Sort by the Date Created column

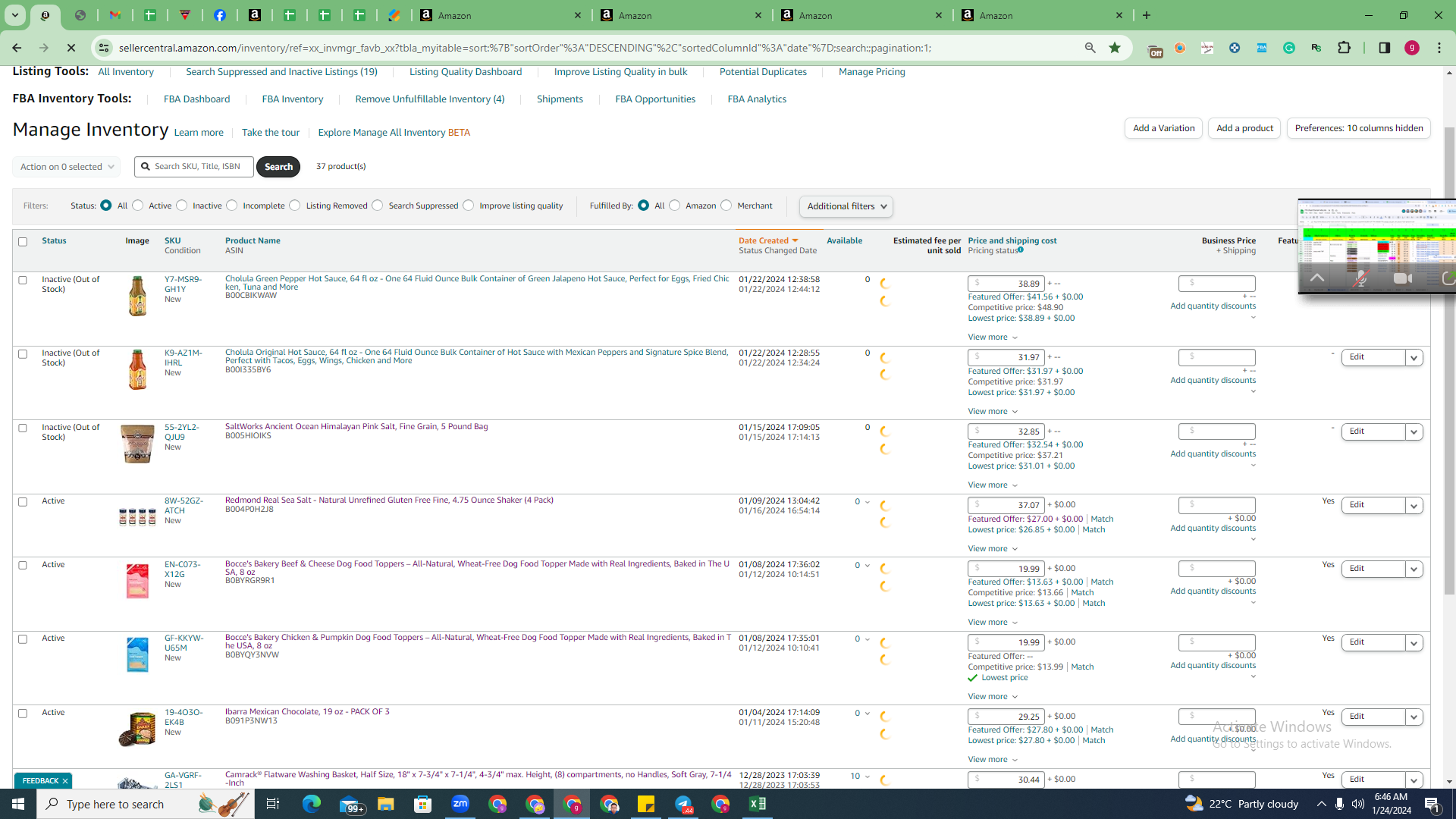768,240
